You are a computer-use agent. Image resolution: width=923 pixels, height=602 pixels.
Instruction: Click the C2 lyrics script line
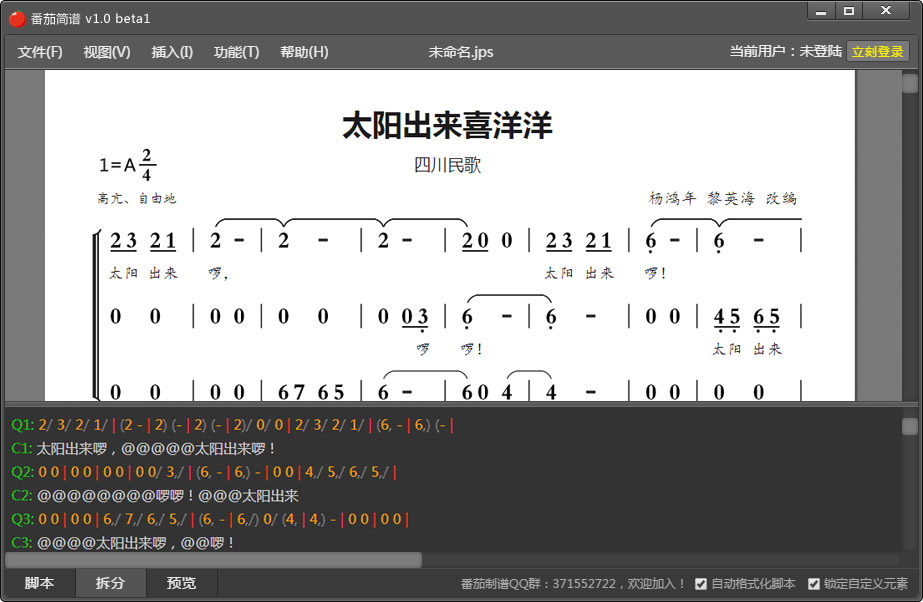point(168,495)
